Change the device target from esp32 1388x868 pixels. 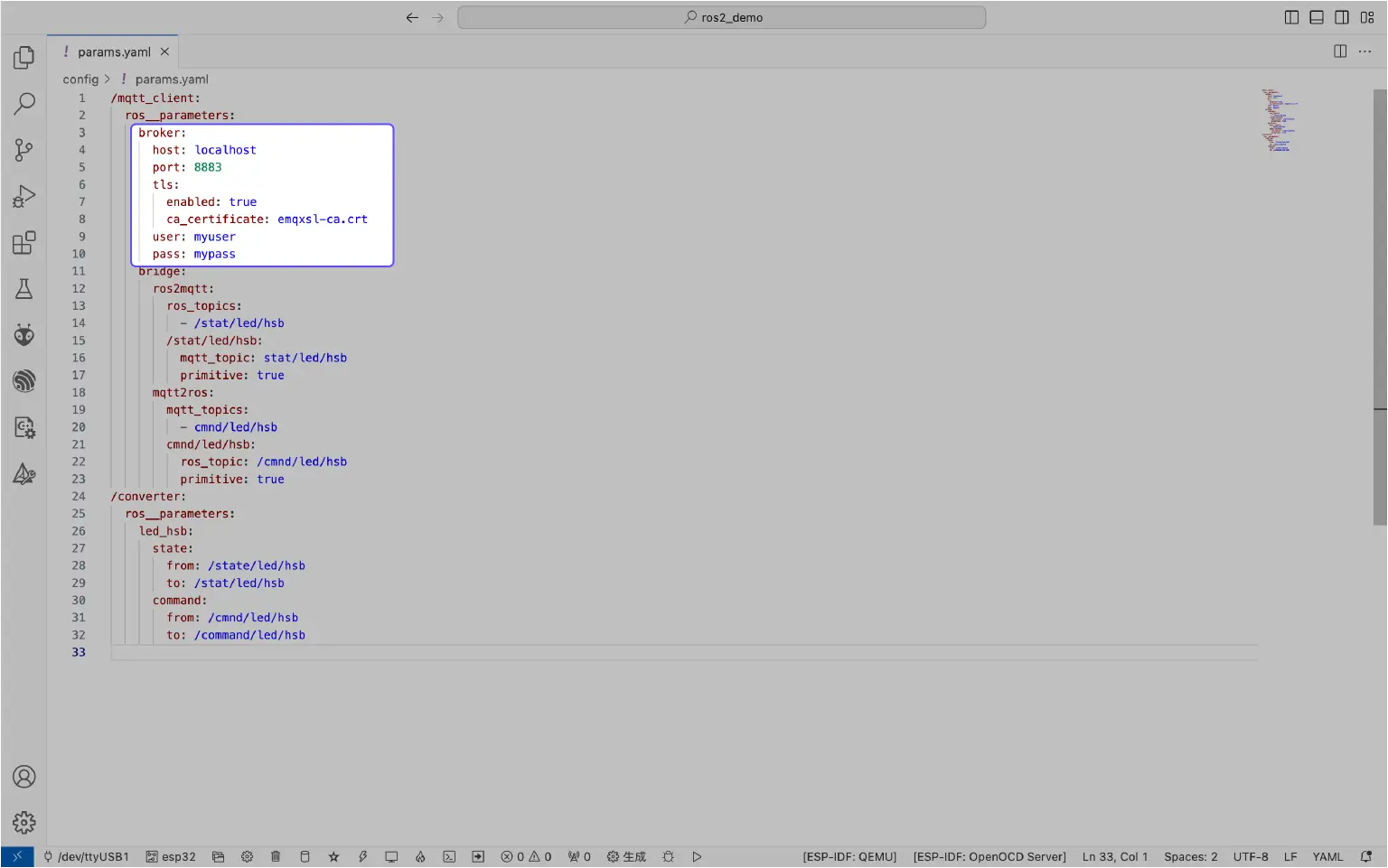pos(171,856)
